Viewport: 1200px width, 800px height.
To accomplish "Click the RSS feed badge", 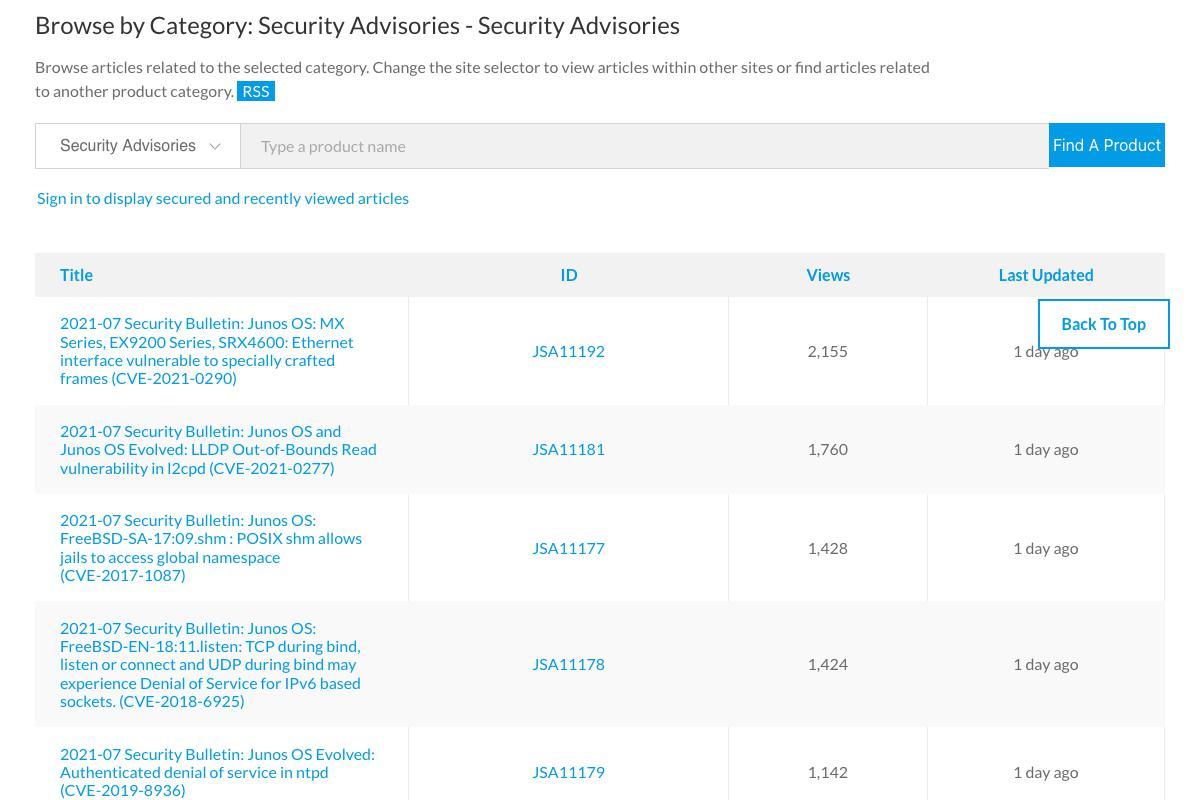I will point(256,91).
